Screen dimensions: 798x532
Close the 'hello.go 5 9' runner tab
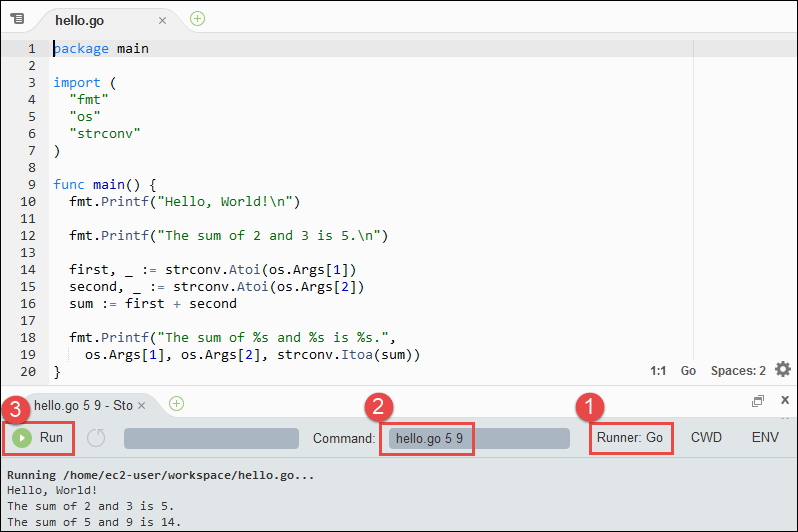142,405
